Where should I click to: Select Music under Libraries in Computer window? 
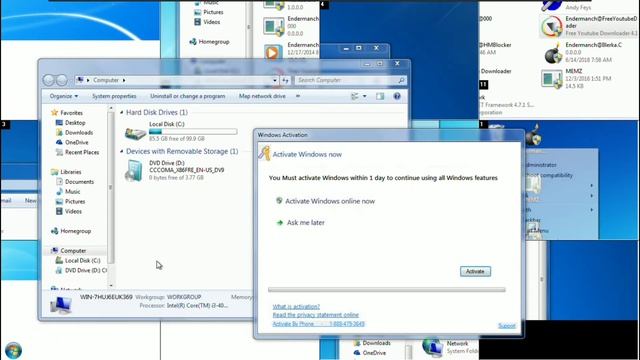click(73, 191)
